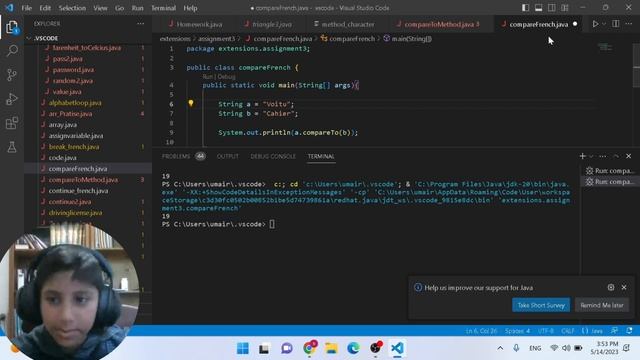
Task: Open the Explorer view in activity bar
Action: pyautogui.click(x=12, y=28)
